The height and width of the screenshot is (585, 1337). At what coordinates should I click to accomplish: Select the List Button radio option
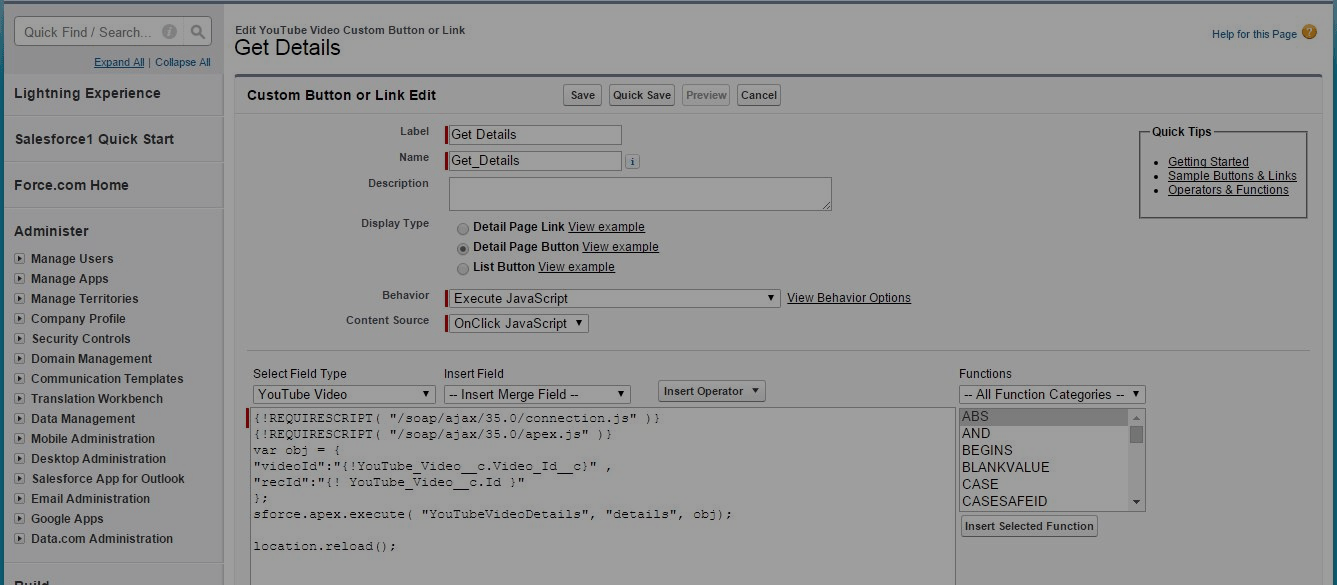[x=463, y=268]
